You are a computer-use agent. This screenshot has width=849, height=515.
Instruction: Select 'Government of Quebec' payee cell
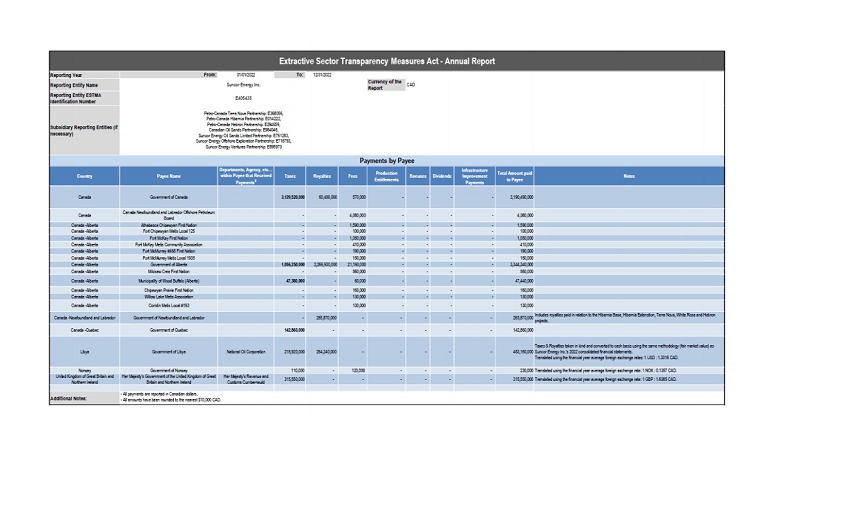[x=169, y=330]
